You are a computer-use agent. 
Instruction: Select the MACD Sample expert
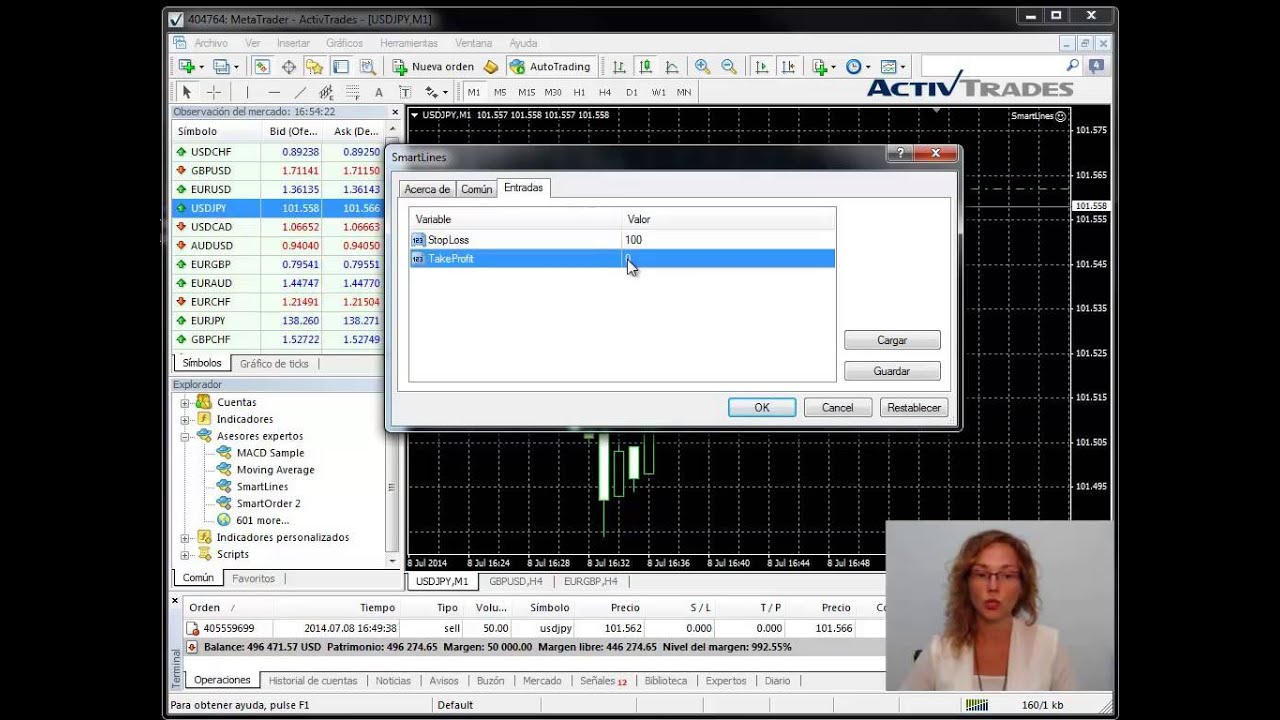270,453
